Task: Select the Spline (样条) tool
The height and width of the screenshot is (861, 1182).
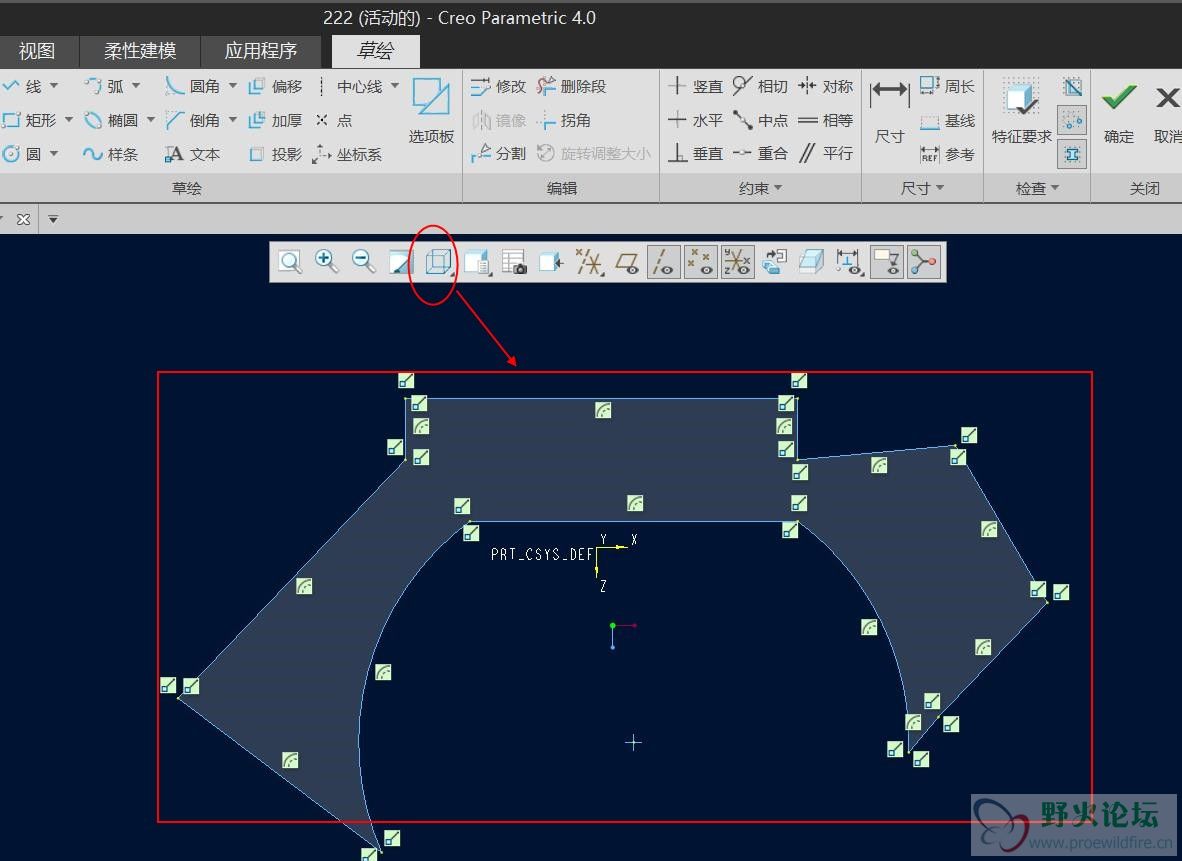Action: point(112,154)
